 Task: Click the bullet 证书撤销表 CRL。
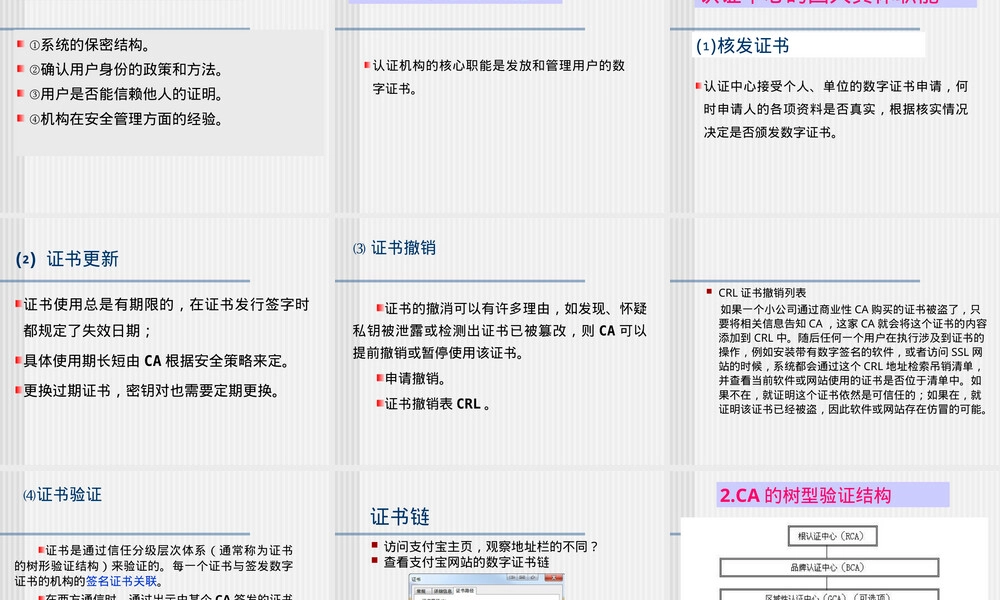pyautogui.click(x=437, y=404)
